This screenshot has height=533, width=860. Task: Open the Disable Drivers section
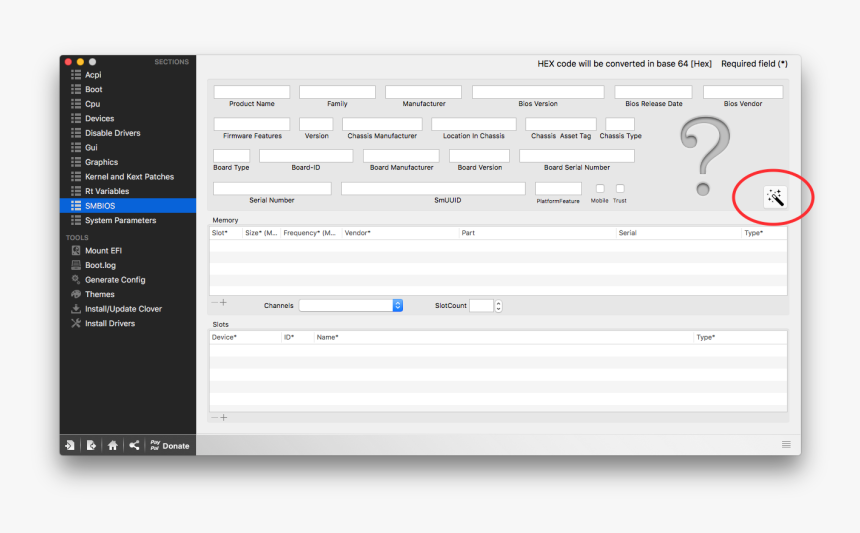click(128, 133)
